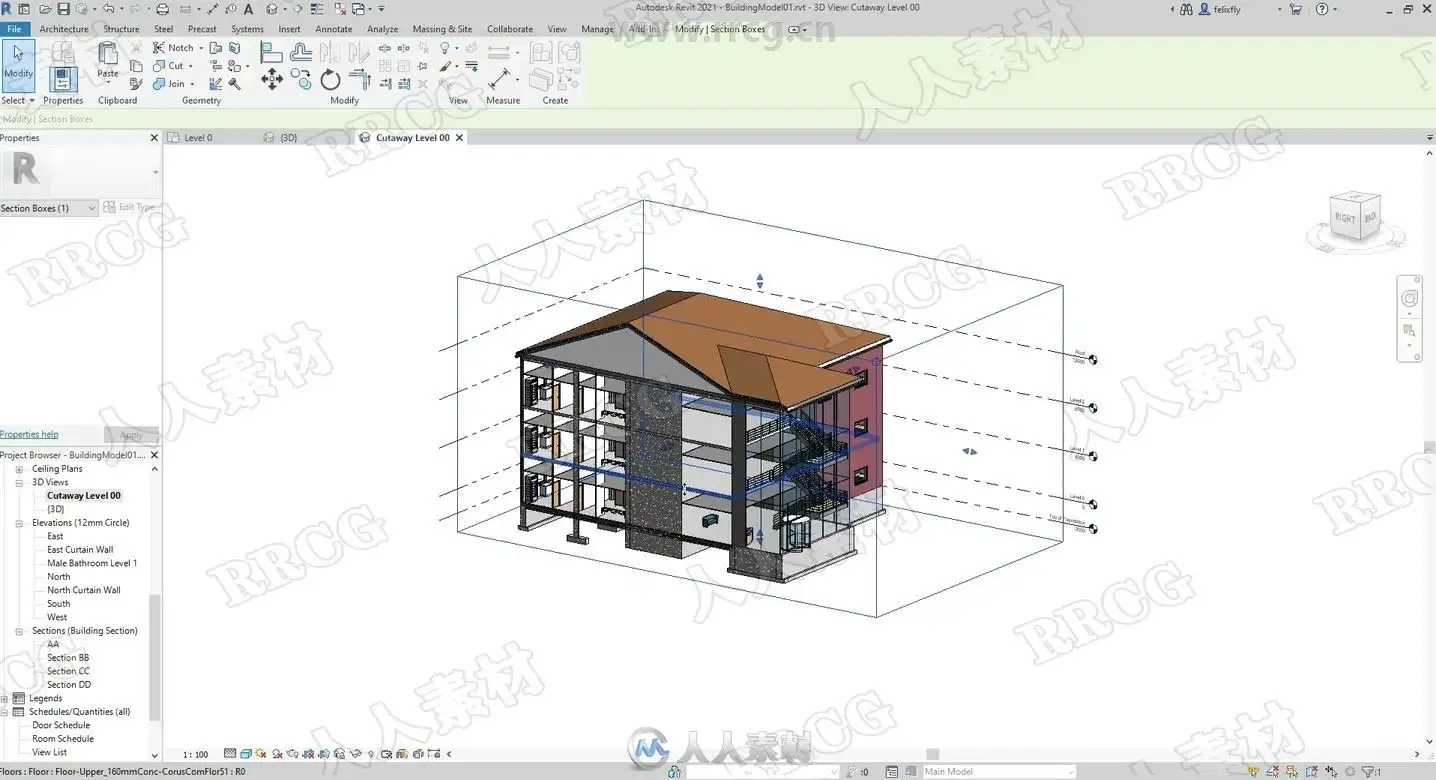Undo the last action in quick access toolbar

pos(108,9)
